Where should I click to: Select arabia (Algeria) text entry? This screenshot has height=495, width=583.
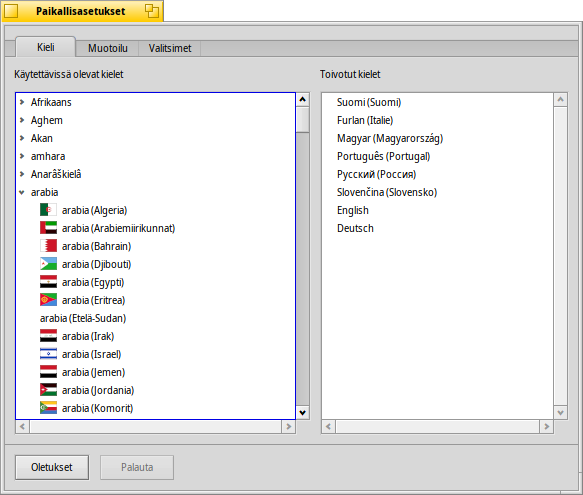click(94, 210)
